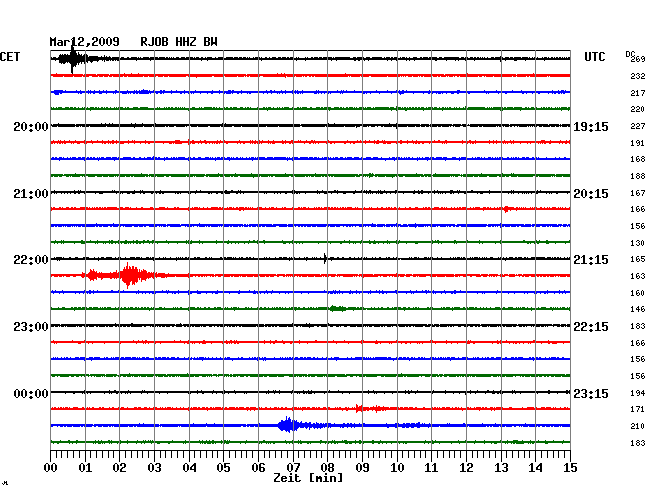Click the black spike near minute 08
Viewport: 650px width, 494px height.
[325, 259]
